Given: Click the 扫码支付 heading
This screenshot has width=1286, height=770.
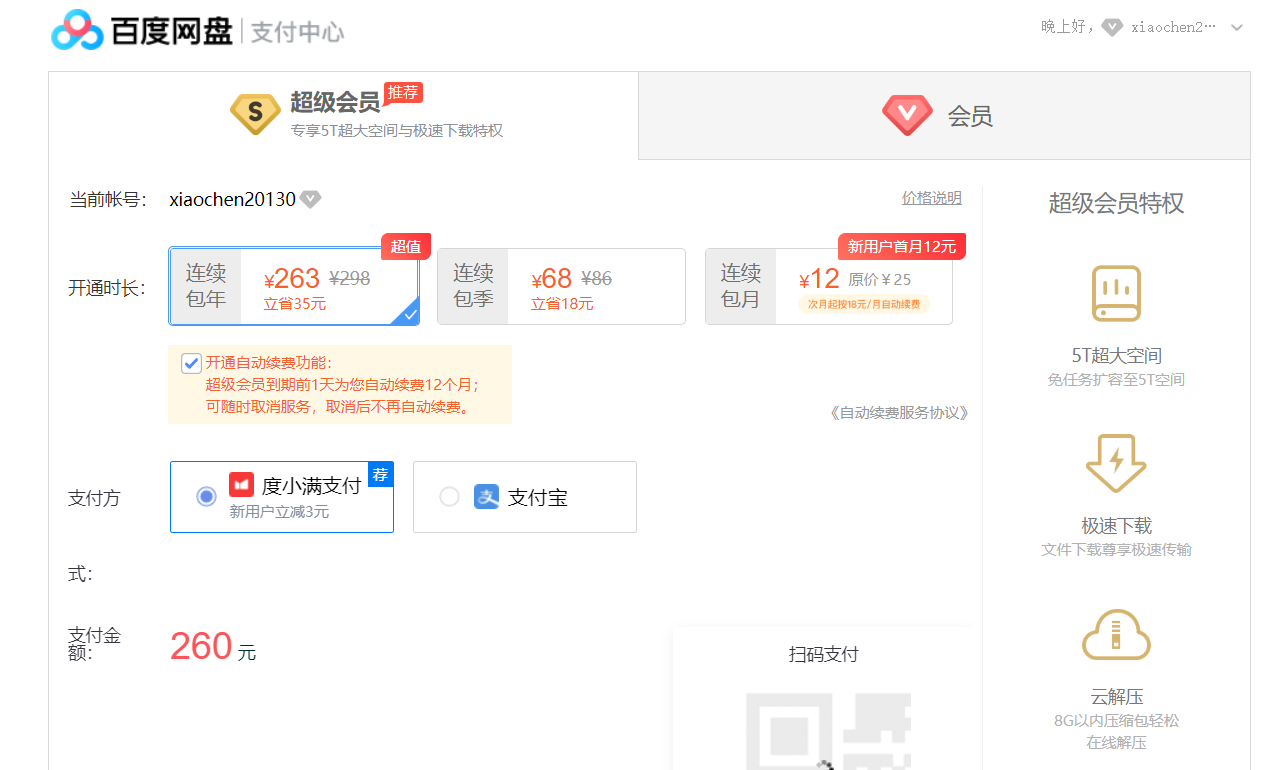Looking at the screenshot, I should (x=824, y=655).
